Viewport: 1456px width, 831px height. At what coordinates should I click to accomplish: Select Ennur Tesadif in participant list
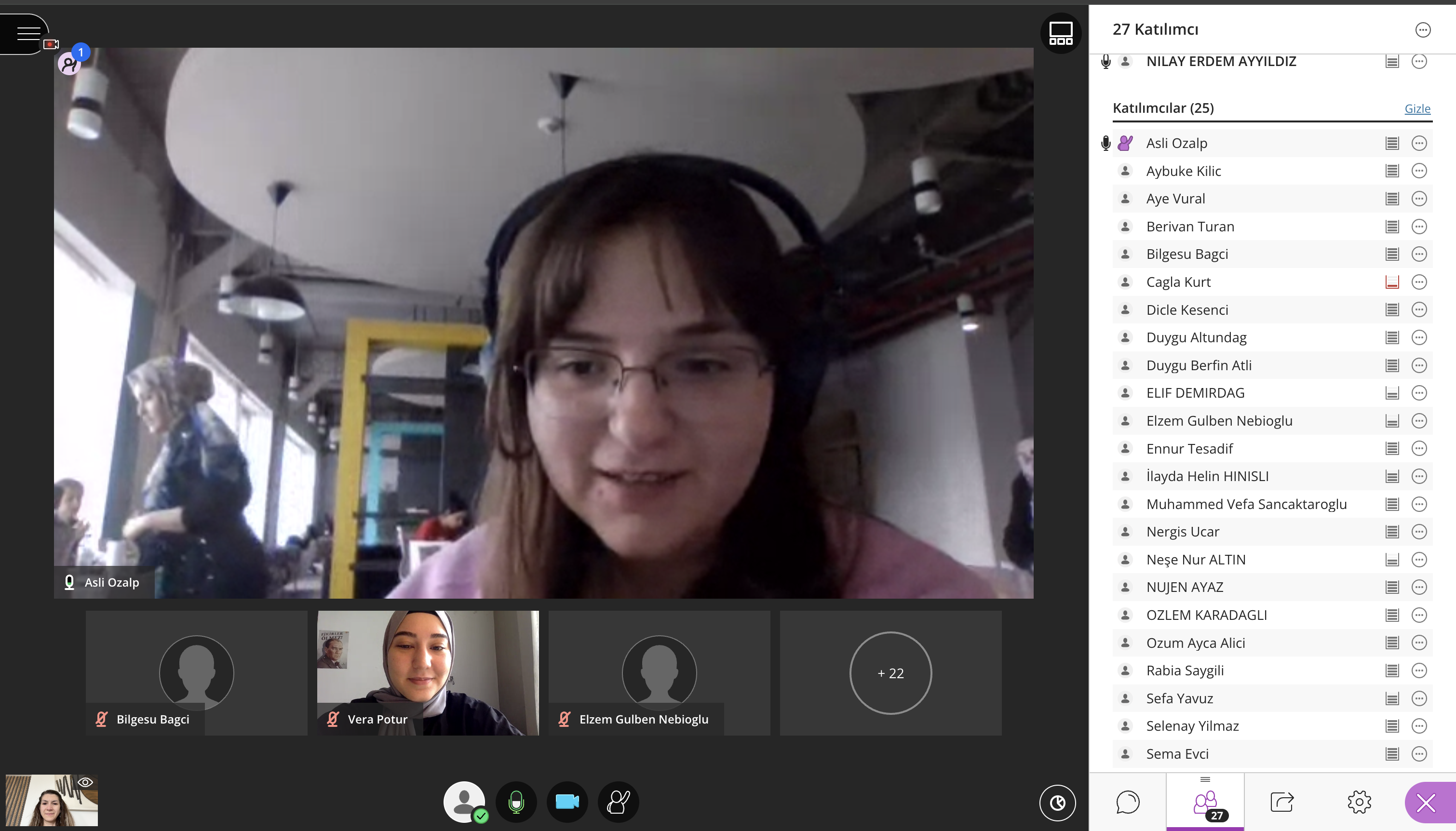1272,449
